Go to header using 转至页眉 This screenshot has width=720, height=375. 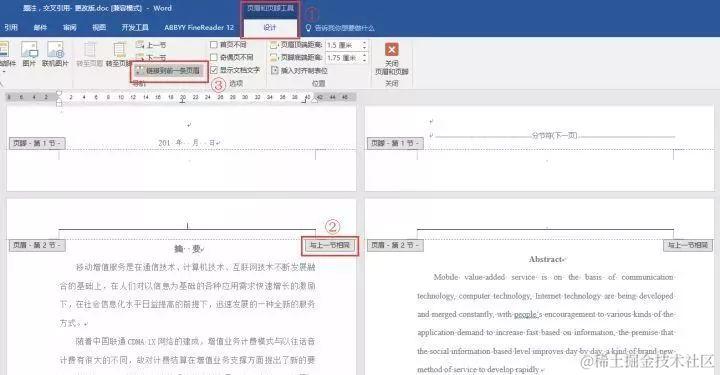coord(90,54)
